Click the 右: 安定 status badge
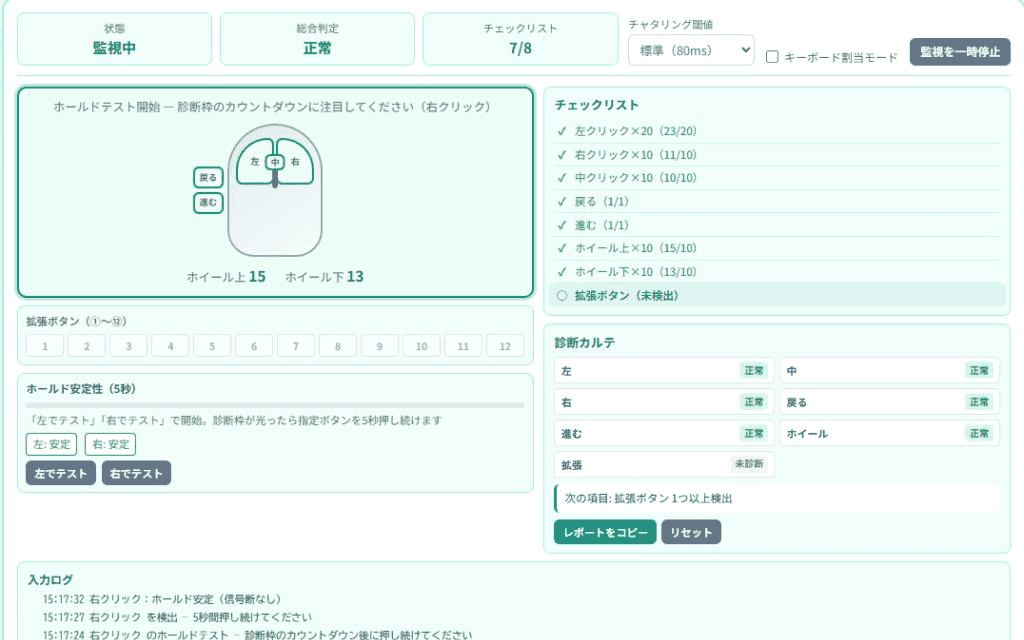Image resolution: width=1024 pixels, height=640 pixels. [110, 444]
